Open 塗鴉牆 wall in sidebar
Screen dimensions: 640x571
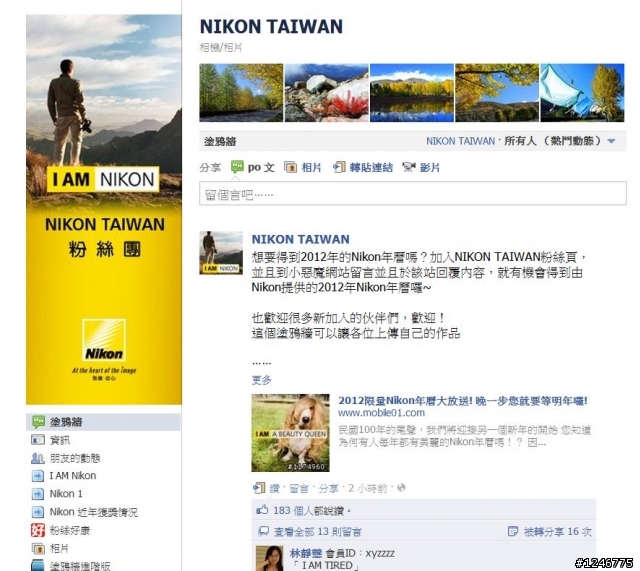pyautogui.click(x=103, y=422)
